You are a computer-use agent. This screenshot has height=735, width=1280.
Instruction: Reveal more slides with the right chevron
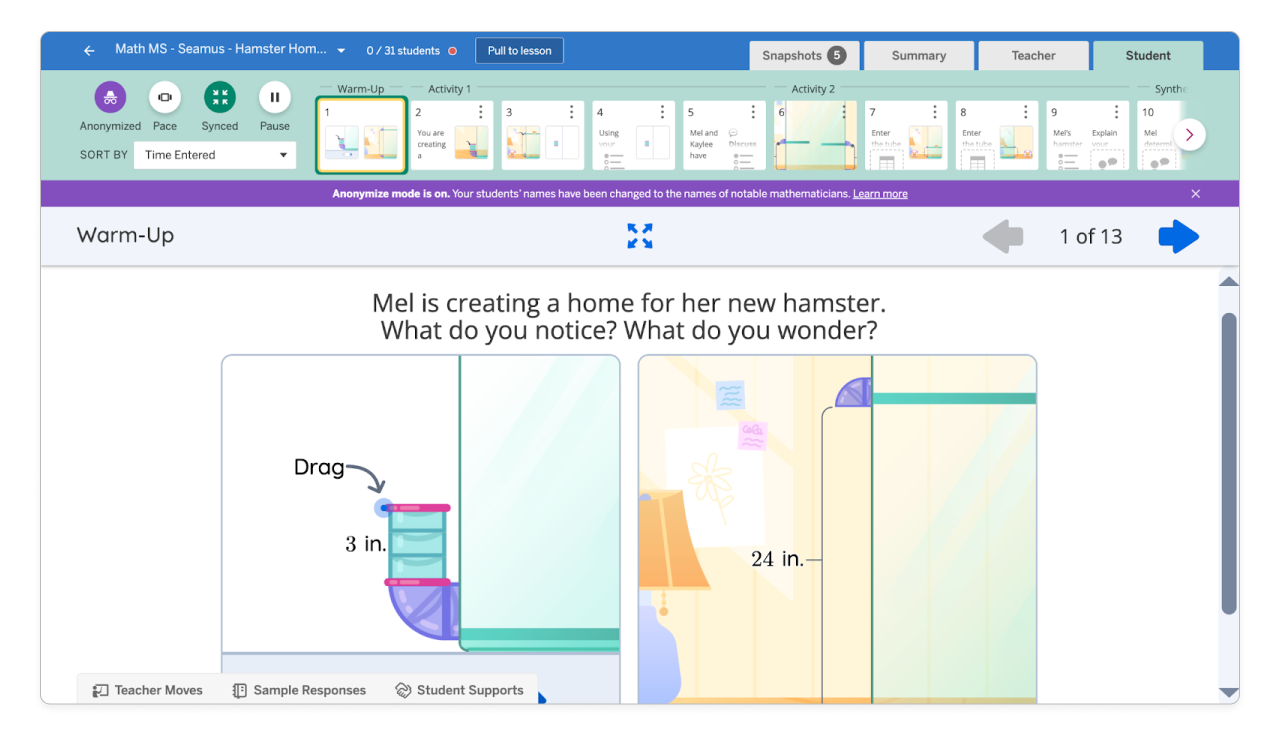1188,134
